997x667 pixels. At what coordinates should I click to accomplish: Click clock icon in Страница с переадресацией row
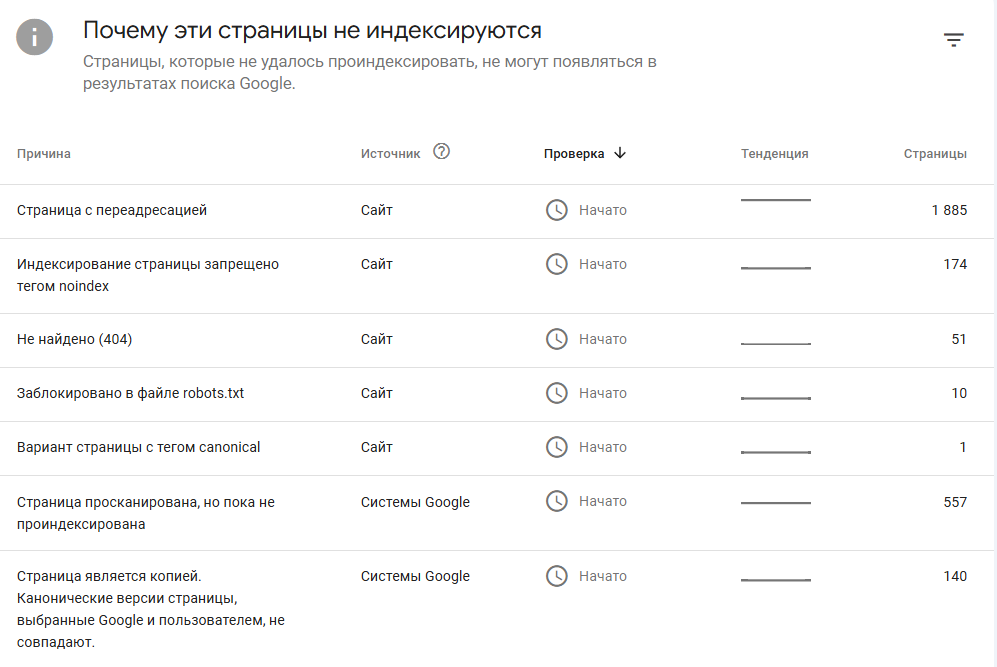tap(556, 210)
